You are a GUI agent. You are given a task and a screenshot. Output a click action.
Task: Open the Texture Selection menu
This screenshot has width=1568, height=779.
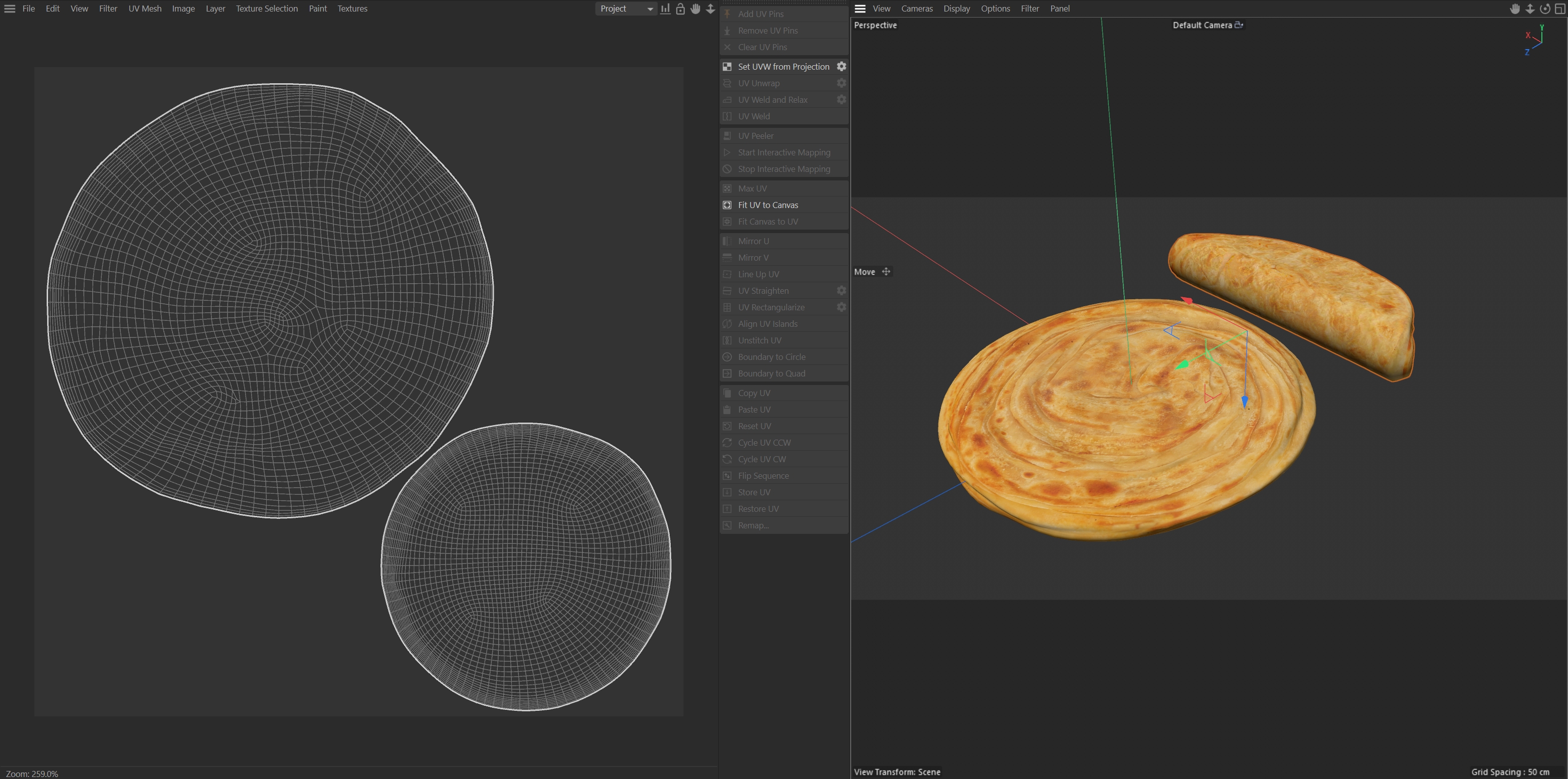[267, 9]
